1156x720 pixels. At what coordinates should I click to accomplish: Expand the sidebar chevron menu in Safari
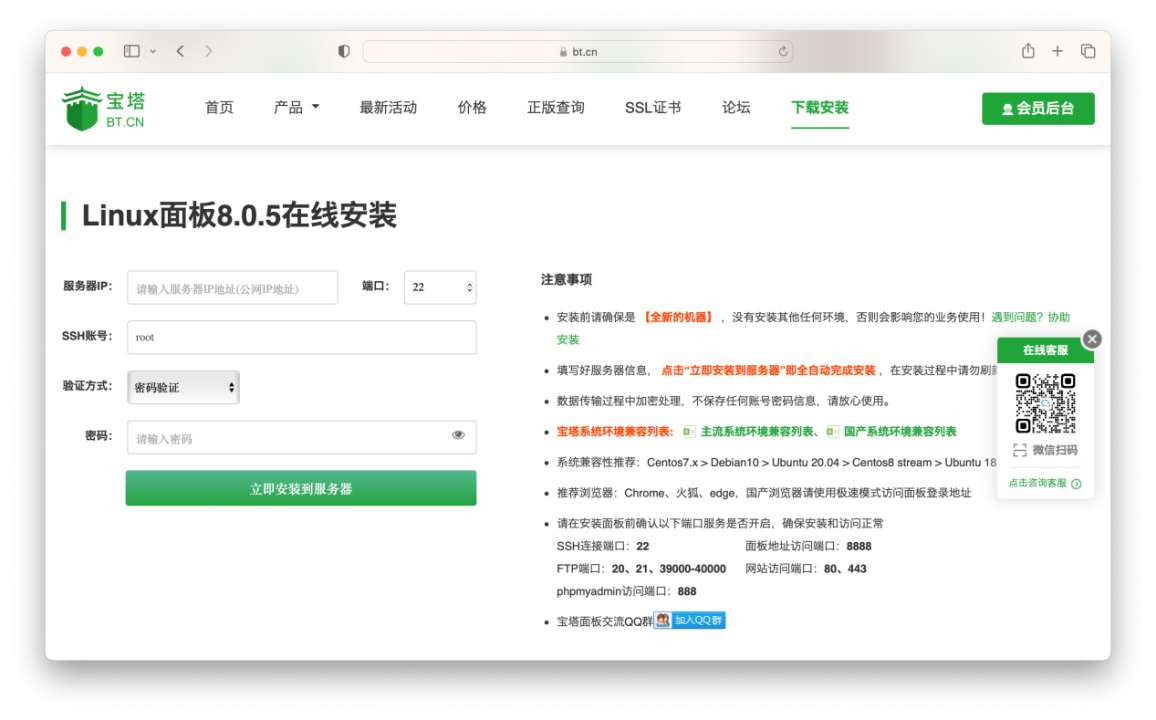coord(153,52)
